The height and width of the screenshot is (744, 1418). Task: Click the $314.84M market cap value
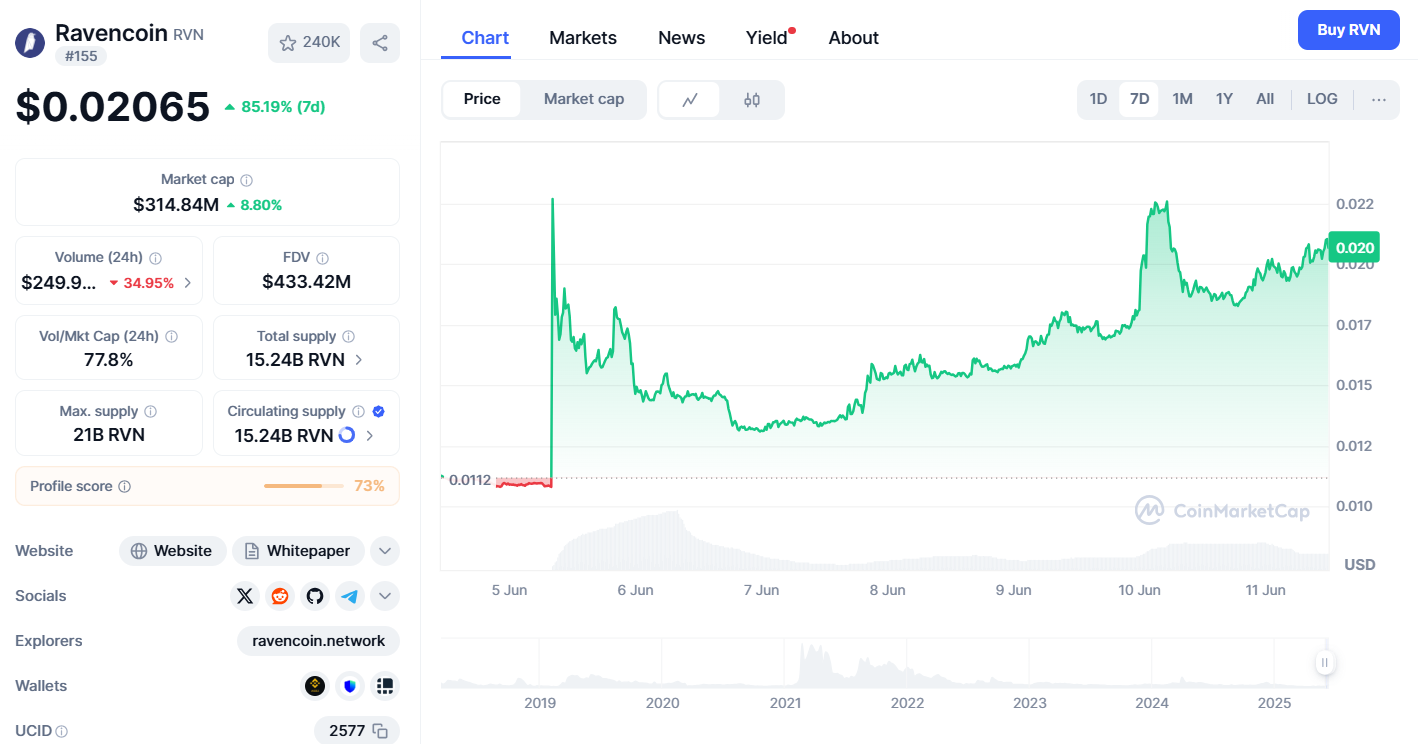(x=176, y=205)
